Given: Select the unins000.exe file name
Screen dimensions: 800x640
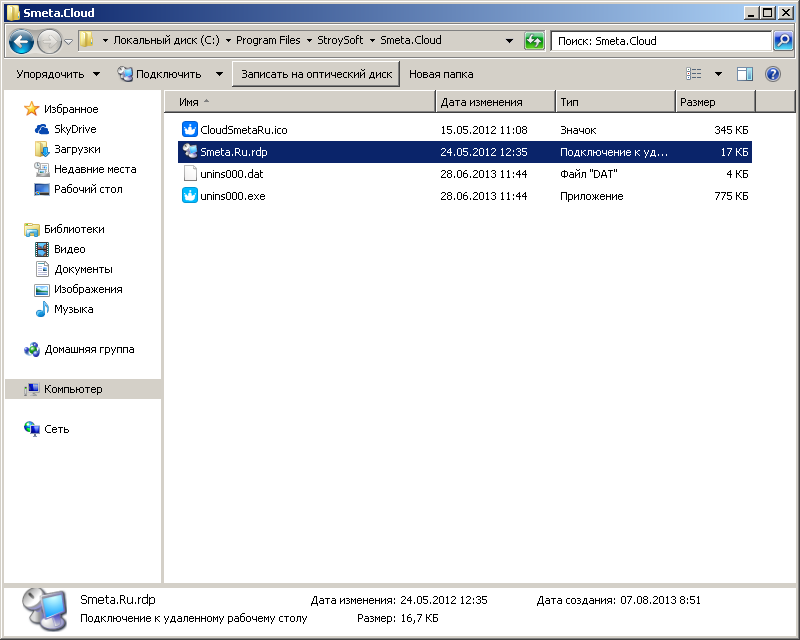Looking at the screenshot, I should click(x=233, y=196).
